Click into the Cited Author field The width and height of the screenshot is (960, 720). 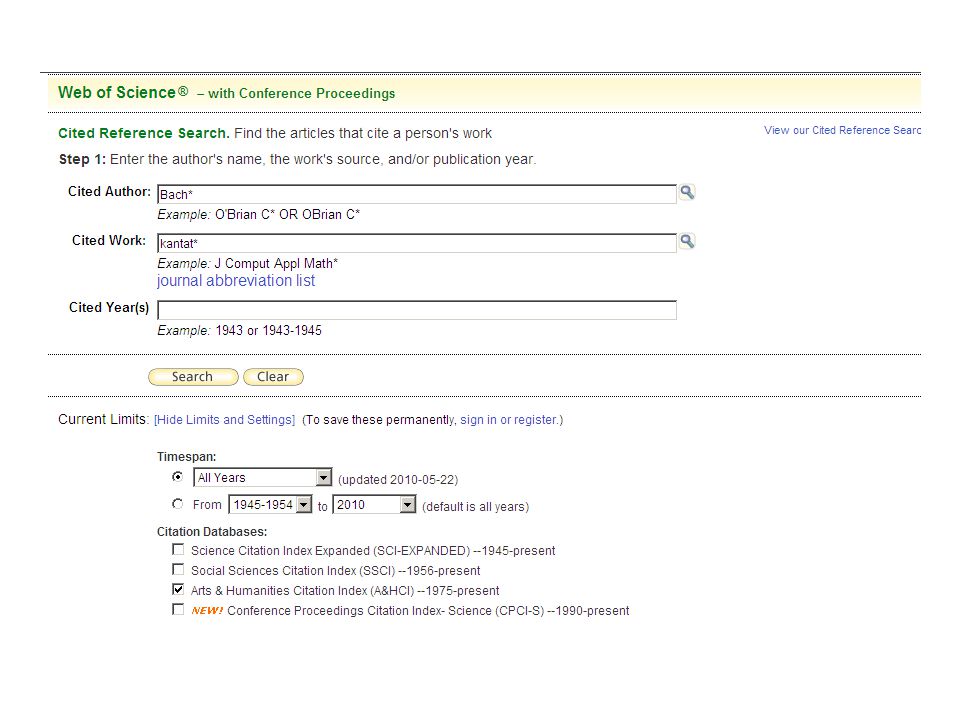click(417, 194)
